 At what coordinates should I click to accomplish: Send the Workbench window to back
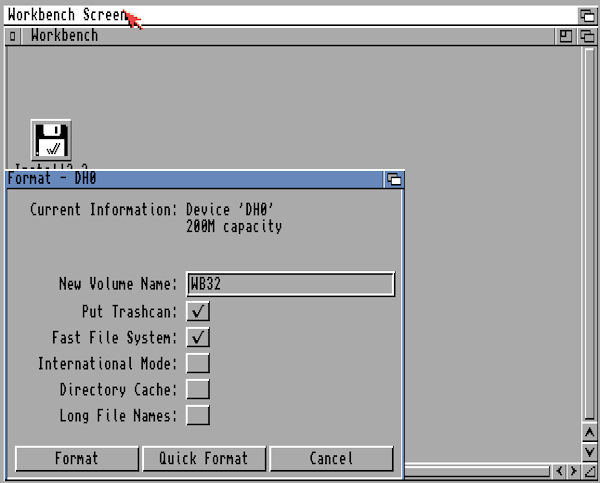(x=587, y=36)
